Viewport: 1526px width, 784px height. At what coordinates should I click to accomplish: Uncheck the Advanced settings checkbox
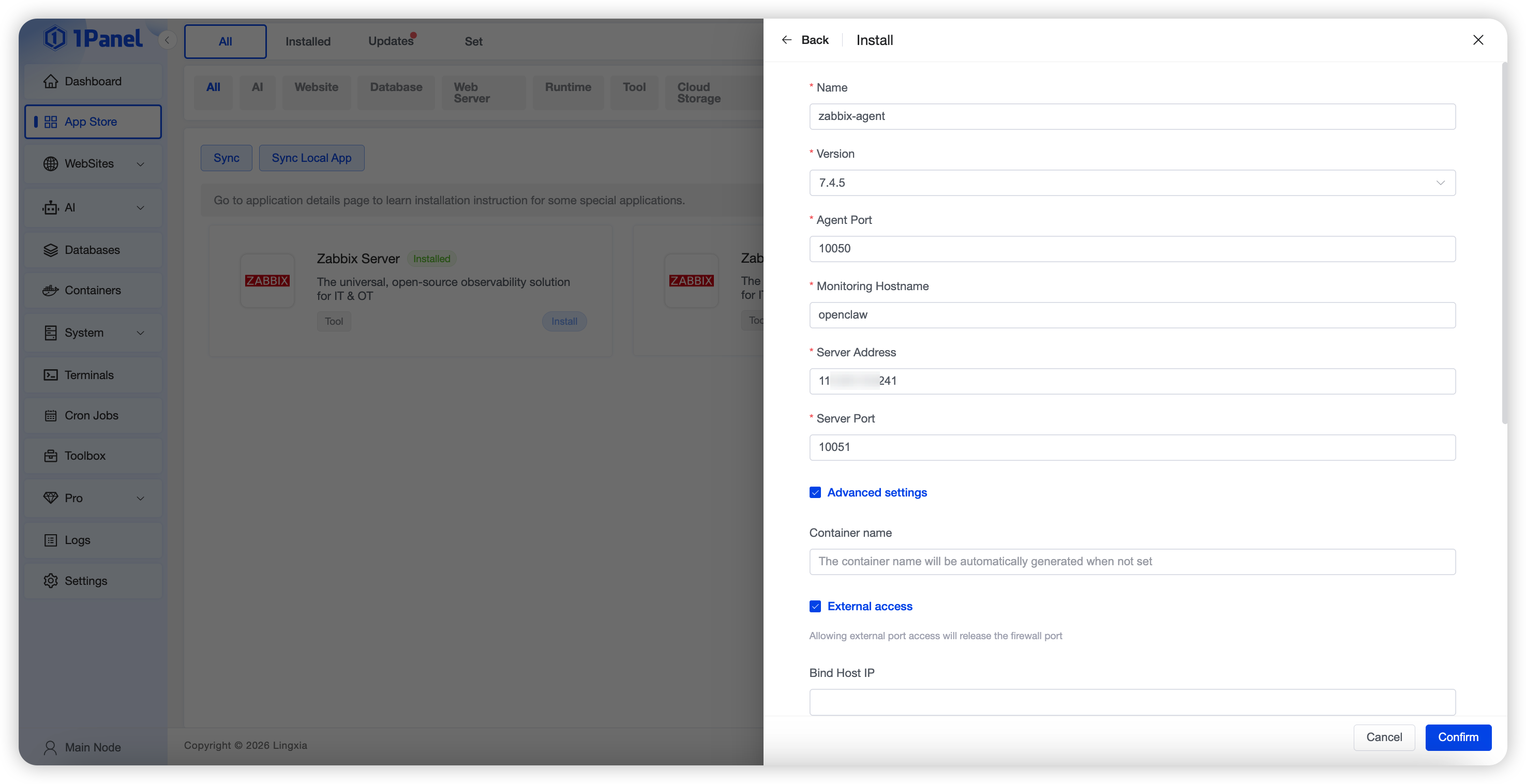click(x=815, y=493)
